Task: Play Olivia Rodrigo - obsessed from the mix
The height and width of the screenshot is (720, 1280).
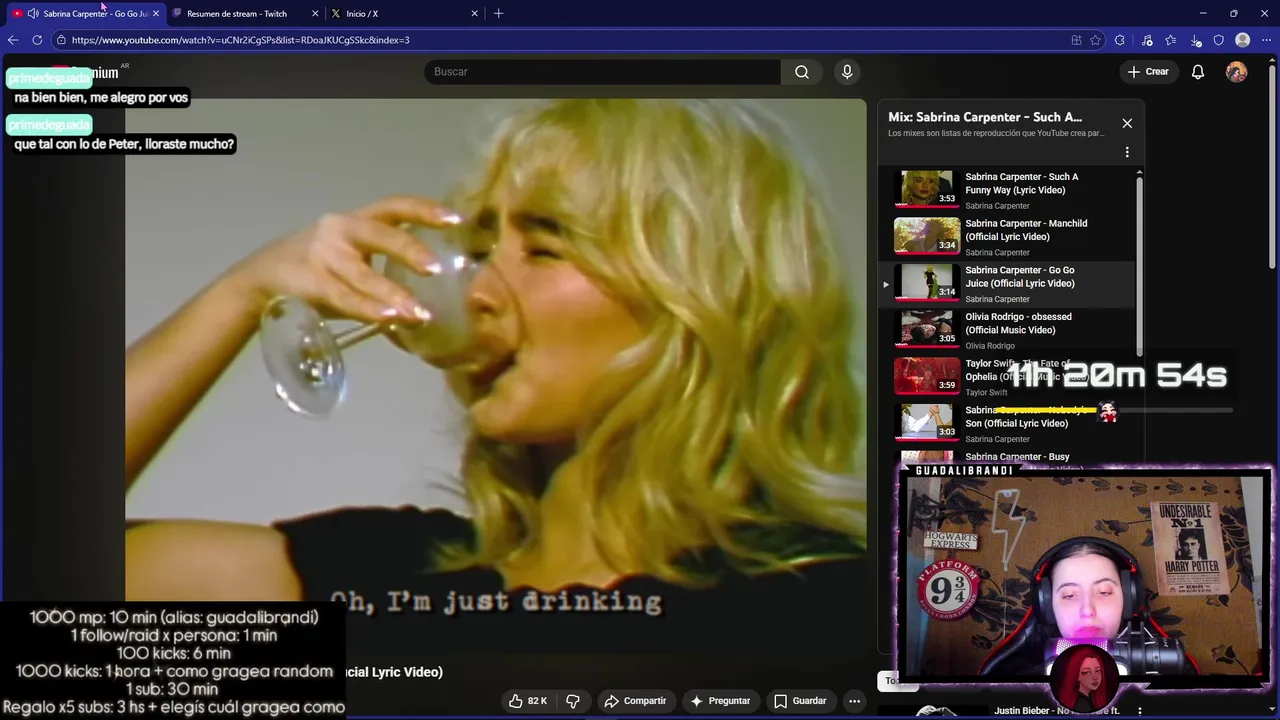Action: pos(1018,323)
